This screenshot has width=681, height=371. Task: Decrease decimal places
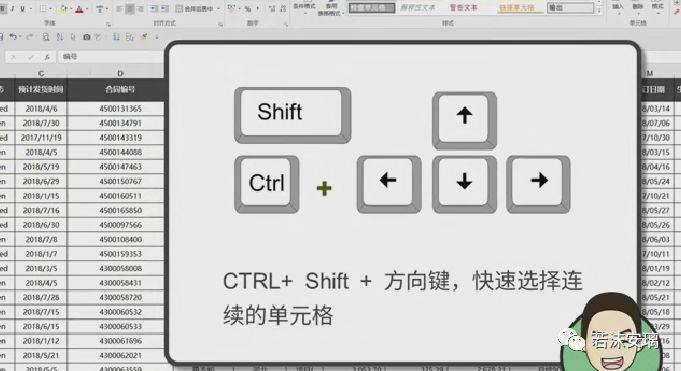[x=283, y=9]
